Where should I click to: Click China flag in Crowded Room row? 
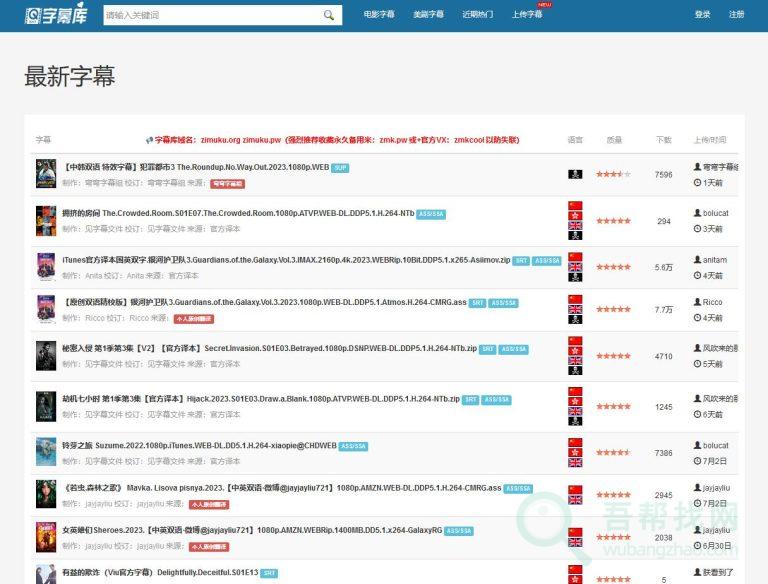pyautogui.click(x=575, y=206)
